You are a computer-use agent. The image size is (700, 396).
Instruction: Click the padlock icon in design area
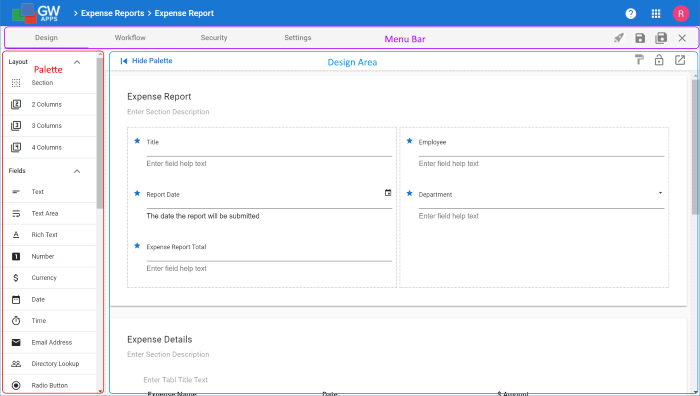(x=659, y=60)
